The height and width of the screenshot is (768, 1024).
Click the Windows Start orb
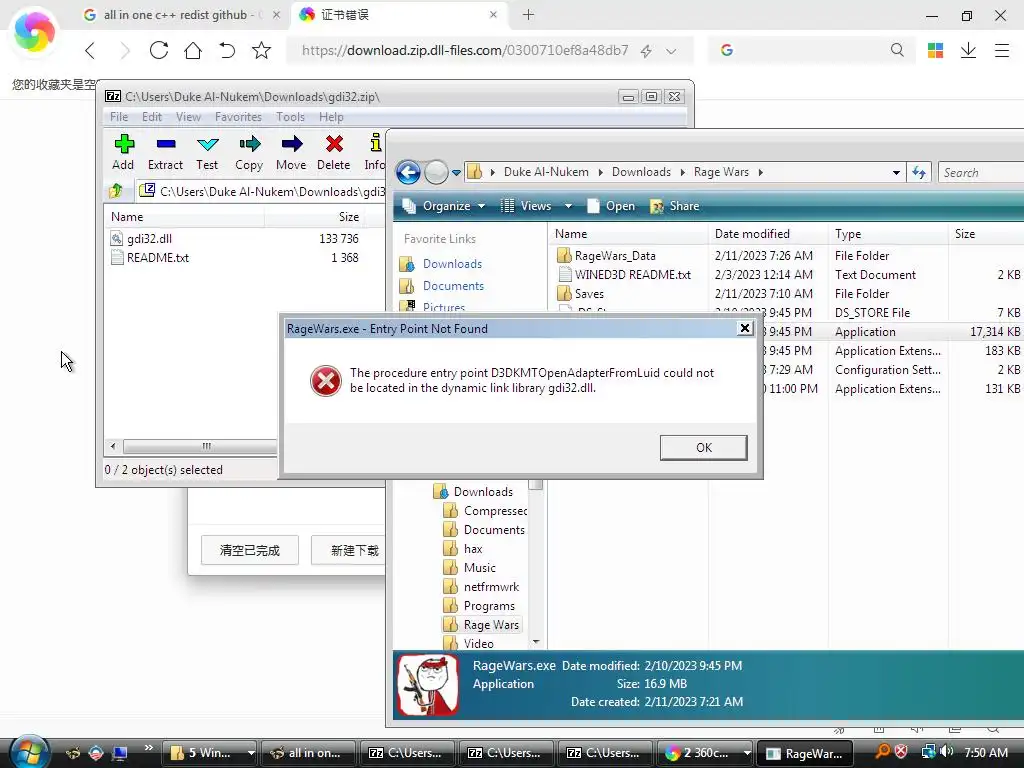click(29, 753)
